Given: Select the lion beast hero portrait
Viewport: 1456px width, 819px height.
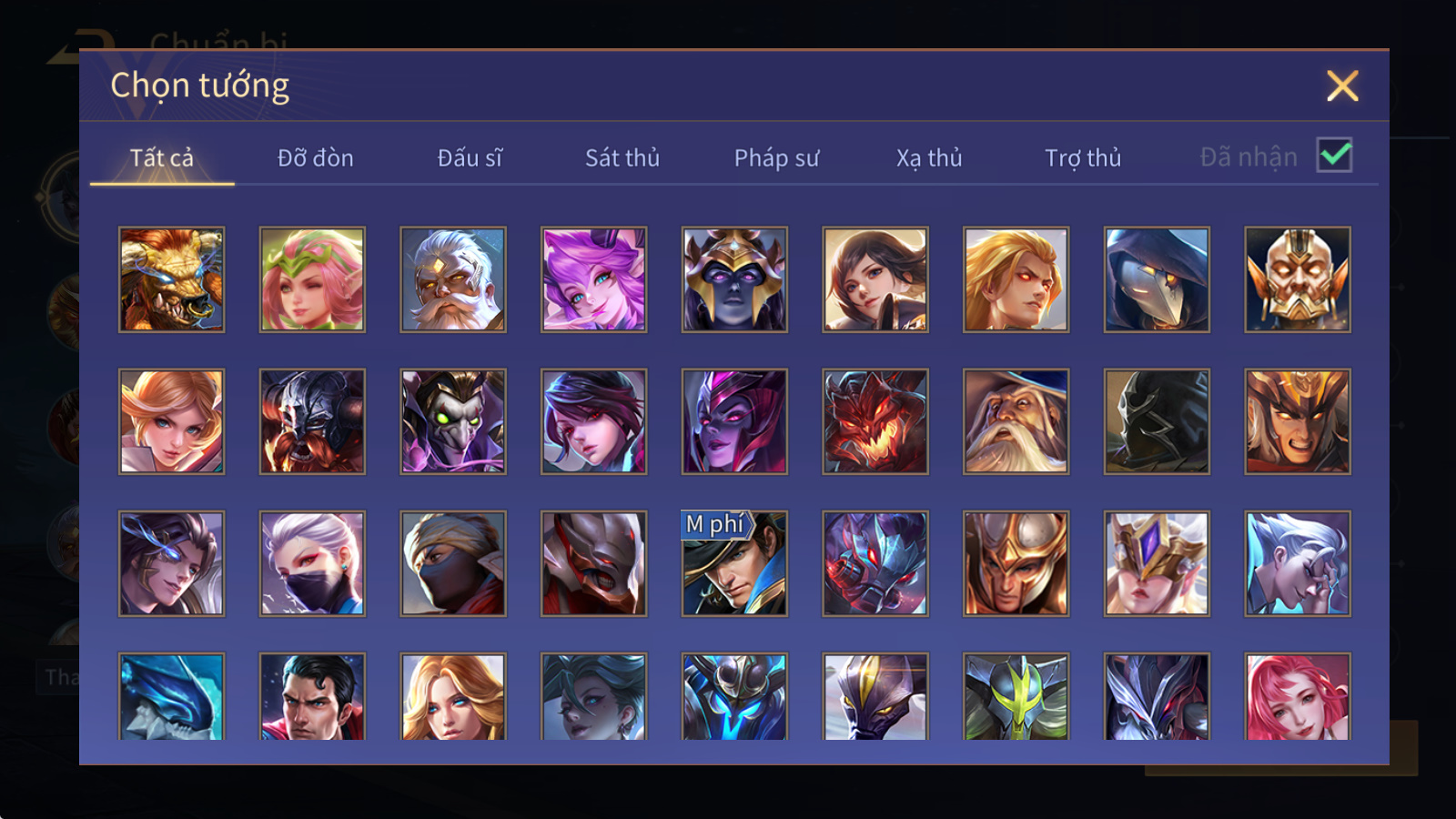Looking at the screenshot, I should click(171, 279).
